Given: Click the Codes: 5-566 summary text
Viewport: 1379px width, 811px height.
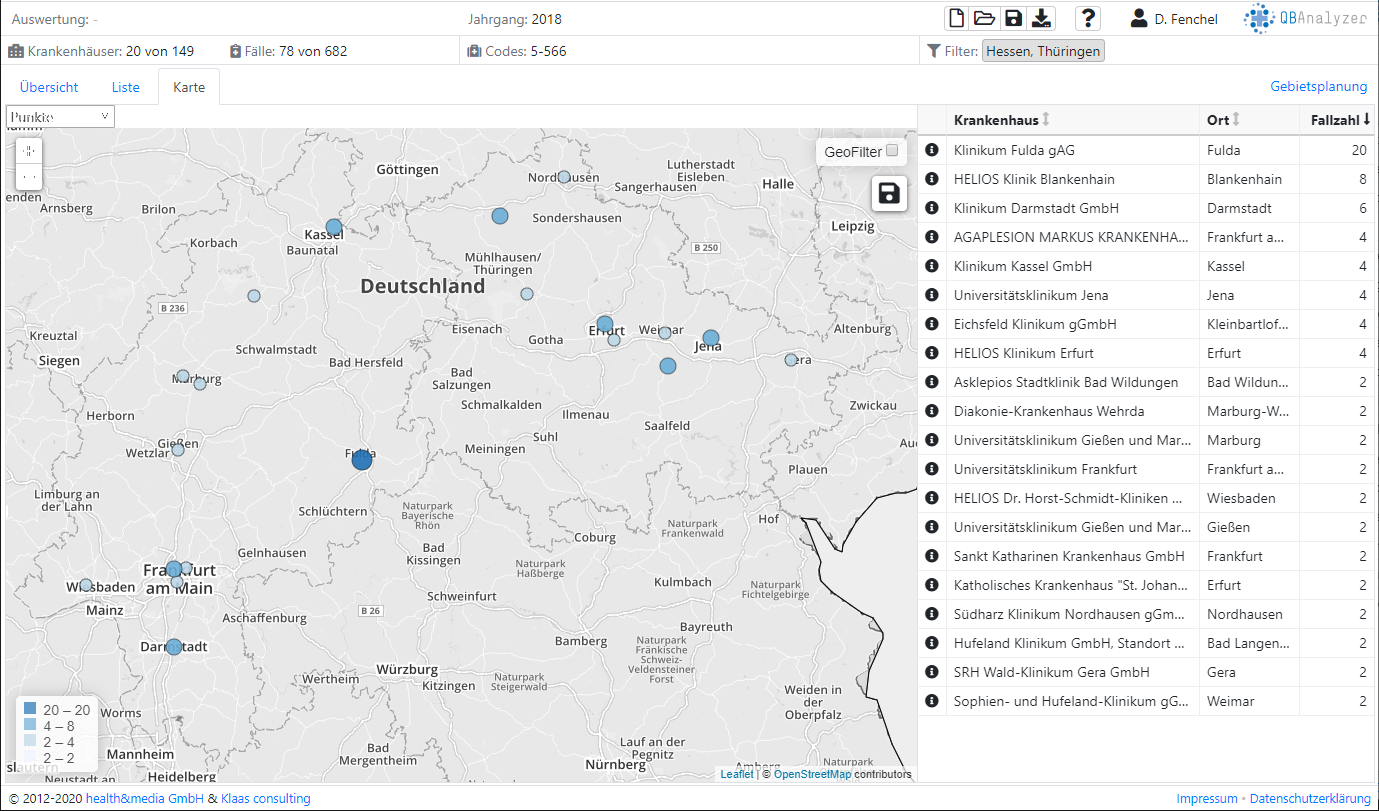Looking at the screenshot, I should pyautogui.click(x=526, y=51).
